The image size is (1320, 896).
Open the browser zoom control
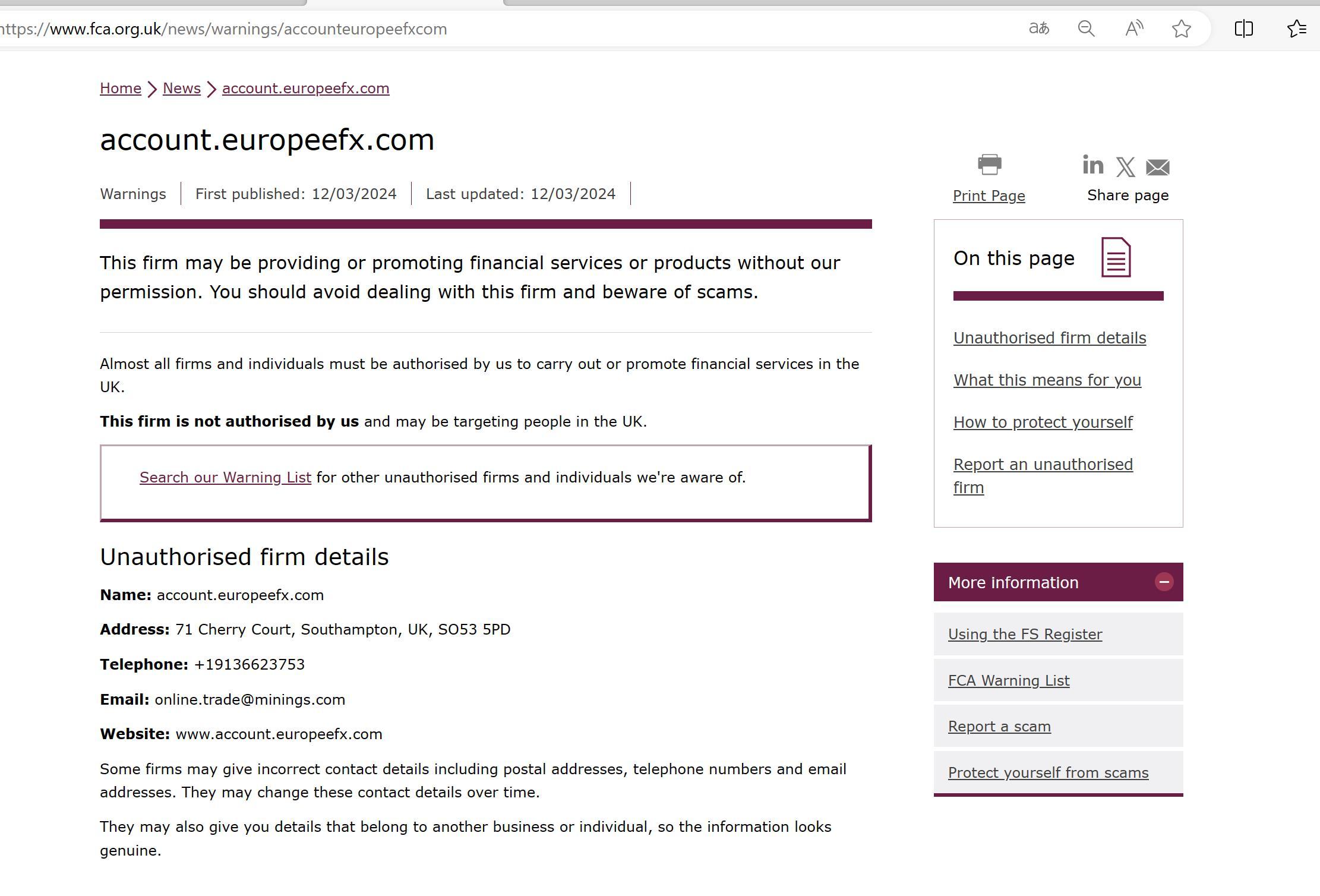pyautogui.click(x=1086, y=29)
